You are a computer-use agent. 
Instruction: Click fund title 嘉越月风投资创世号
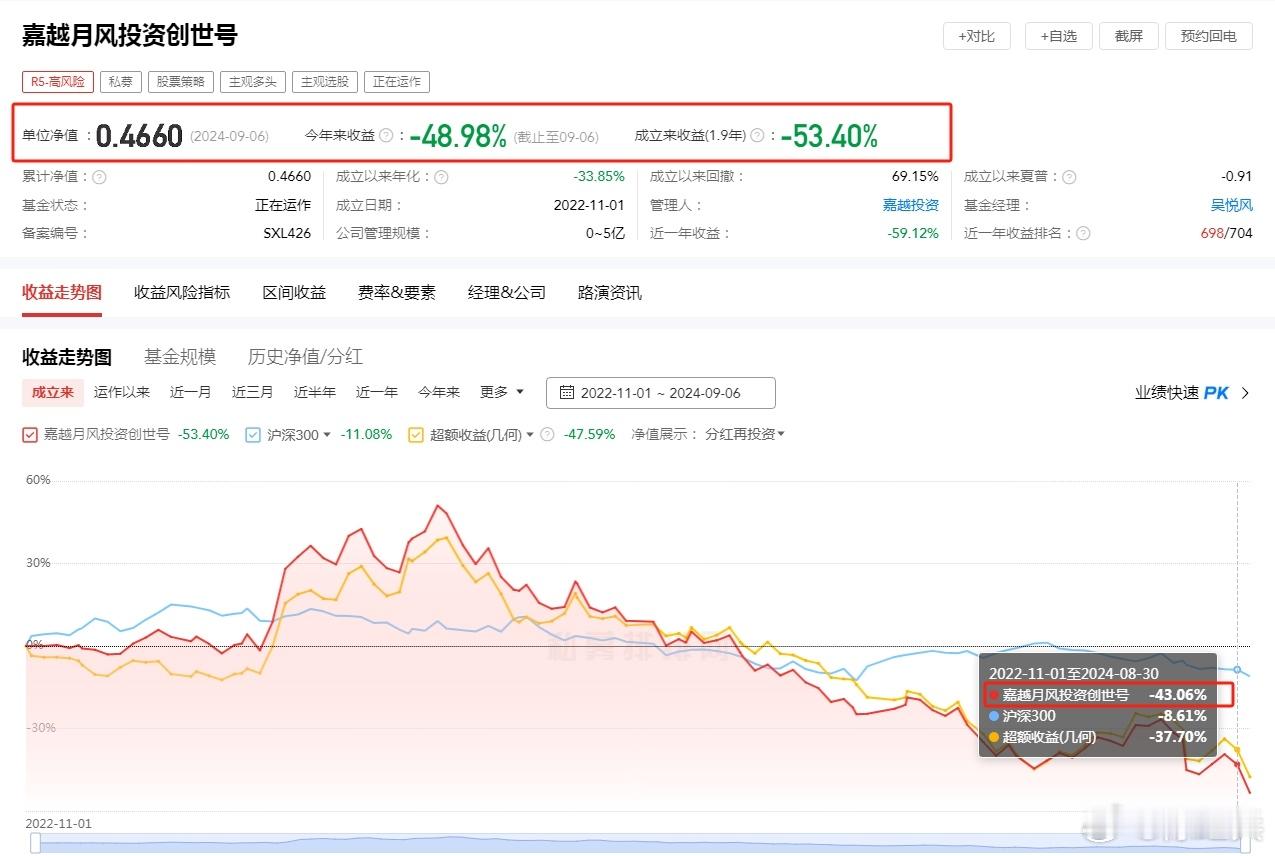click(130, 36)
